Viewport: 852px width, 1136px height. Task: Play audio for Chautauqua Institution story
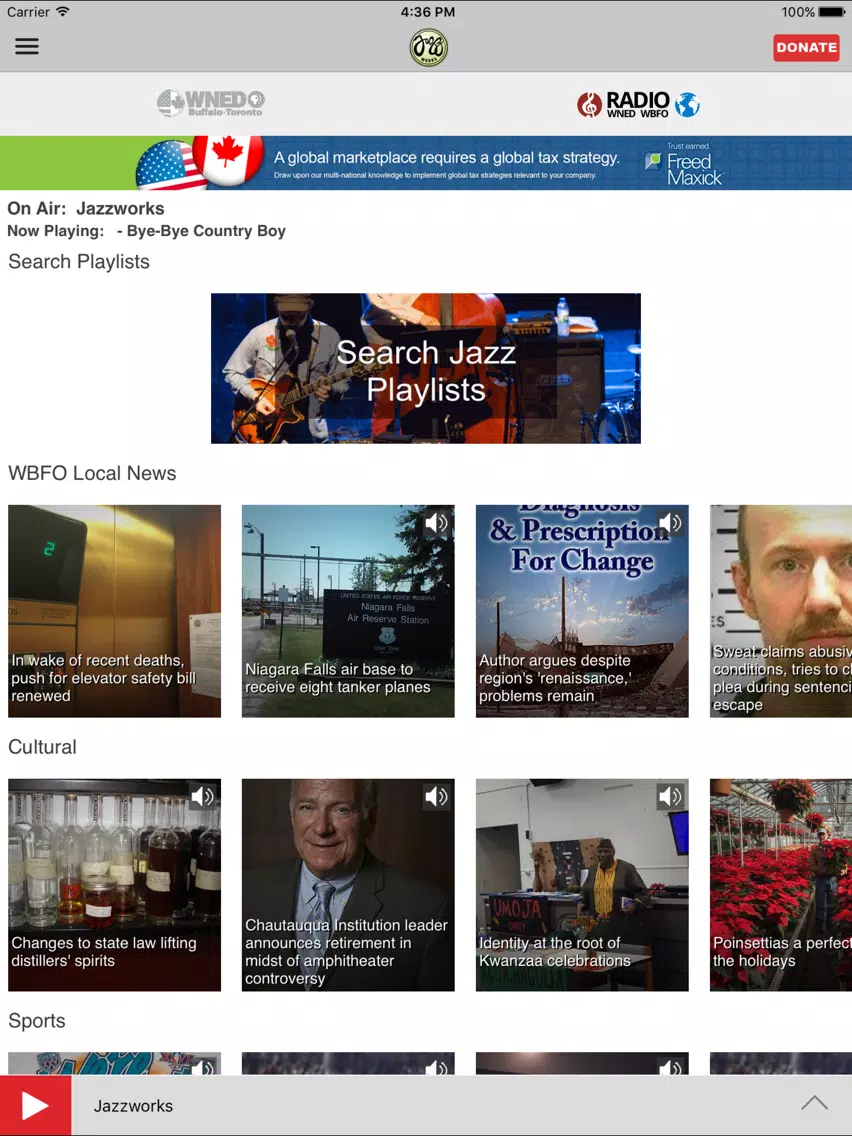click(x=437, y=797)
